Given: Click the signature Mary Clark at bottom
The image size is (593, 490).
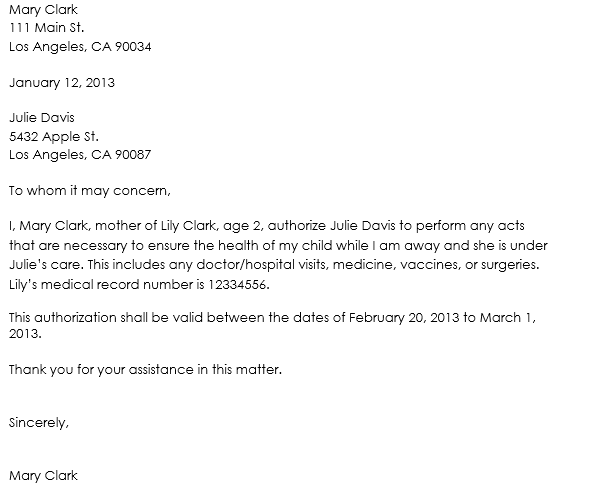Looking at the screenshot, I should [x=43, y=476].
